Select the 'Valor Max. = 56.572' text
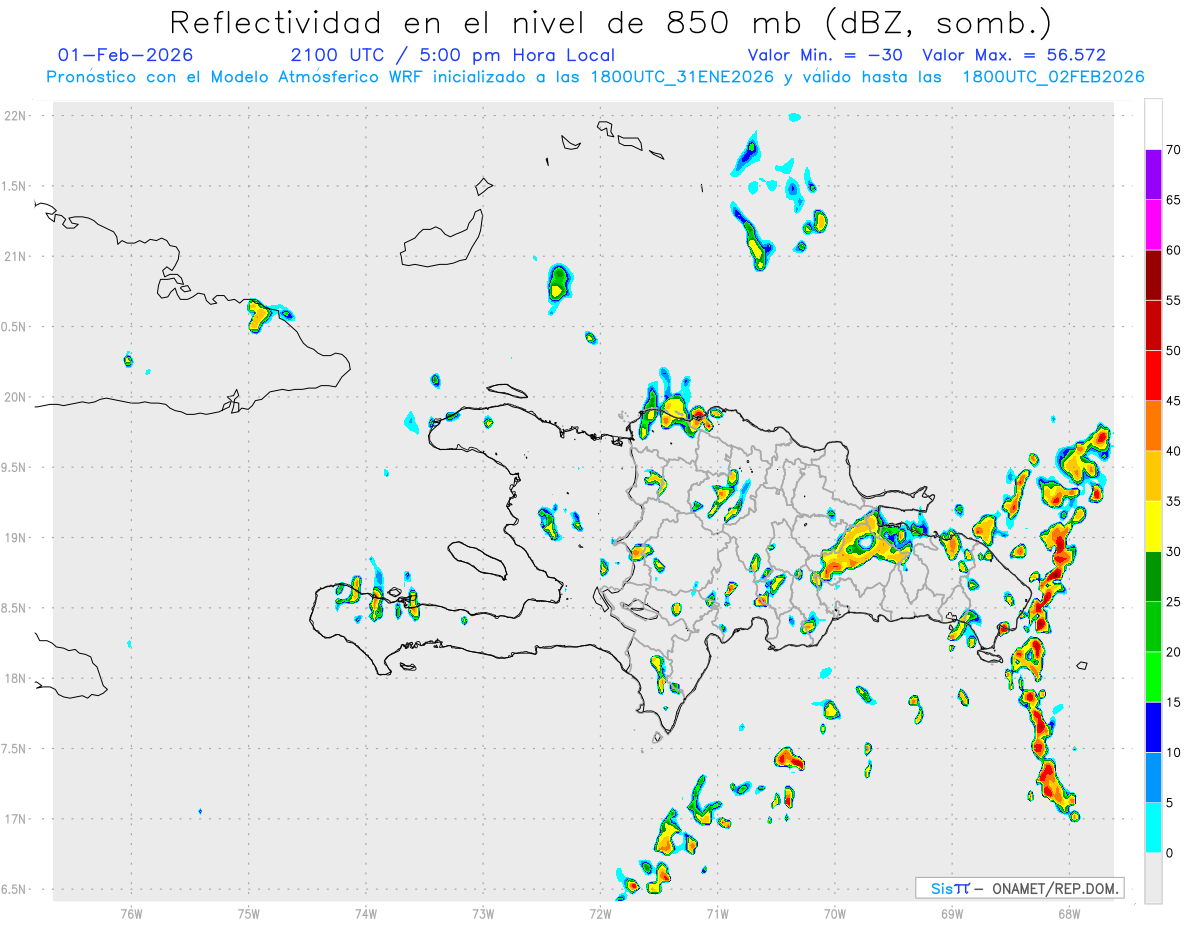The width and height of the screenshot is (1200, 927). click(x=1014, y=55)
